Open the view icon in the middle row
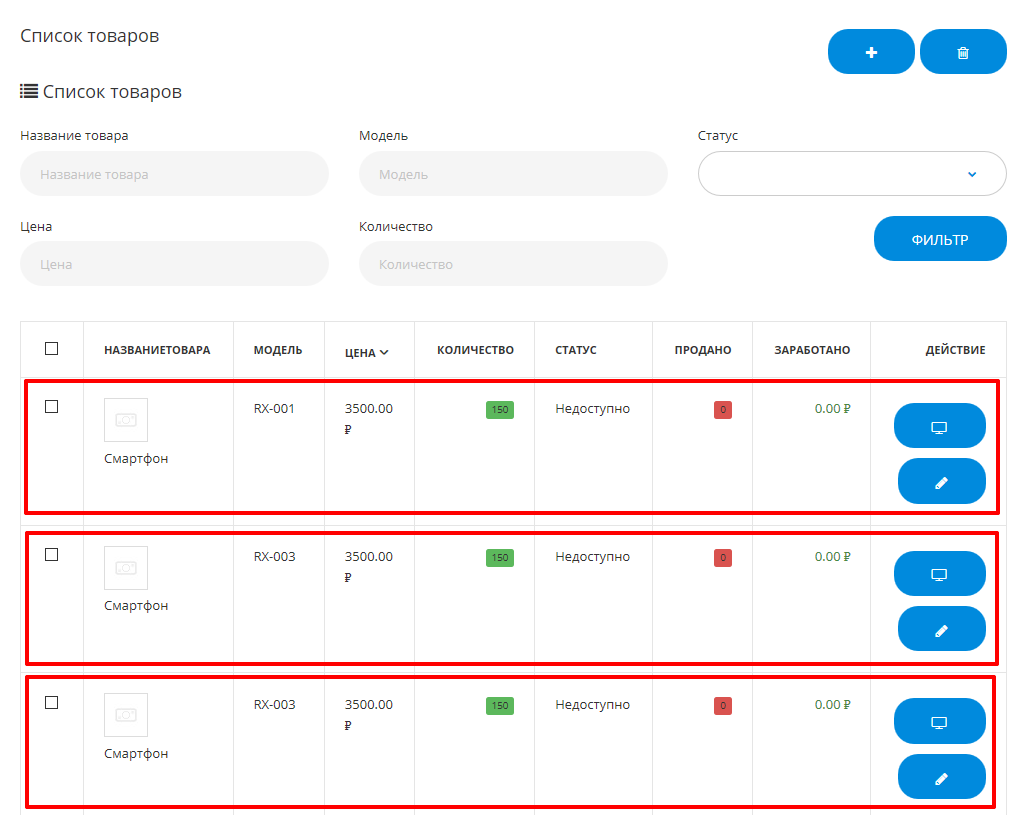1026x815 pixels. 939,574
